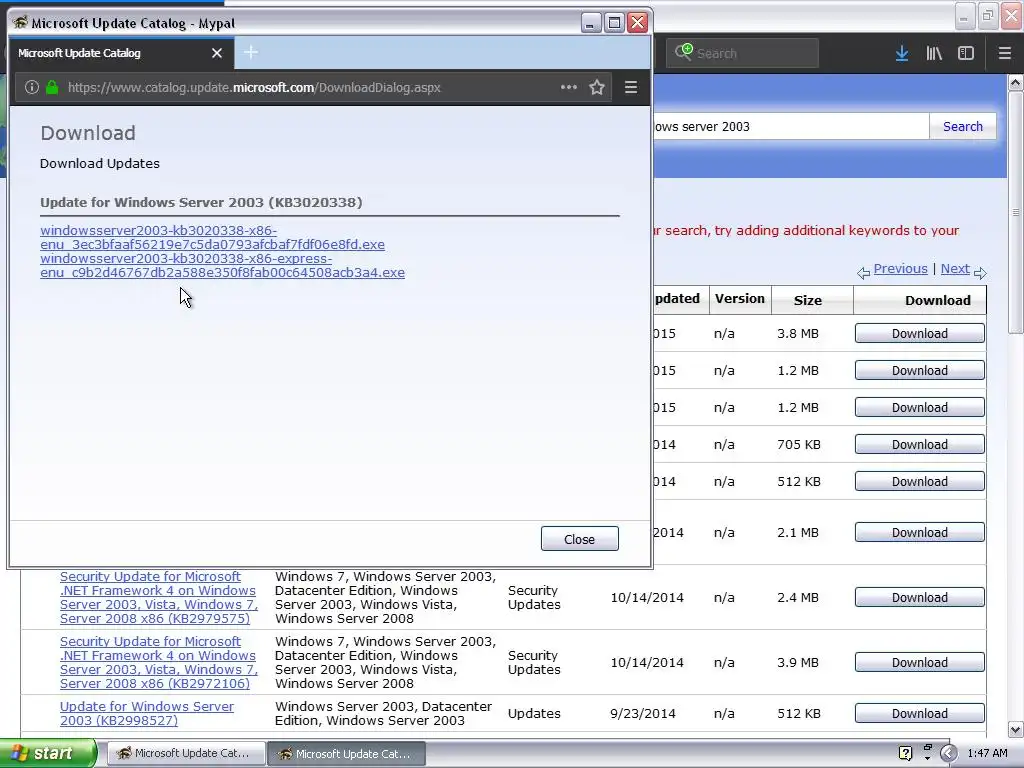1024x768 pixels.
Task: Click the system clock showing 1:47 AM
Action: [987, 753]
